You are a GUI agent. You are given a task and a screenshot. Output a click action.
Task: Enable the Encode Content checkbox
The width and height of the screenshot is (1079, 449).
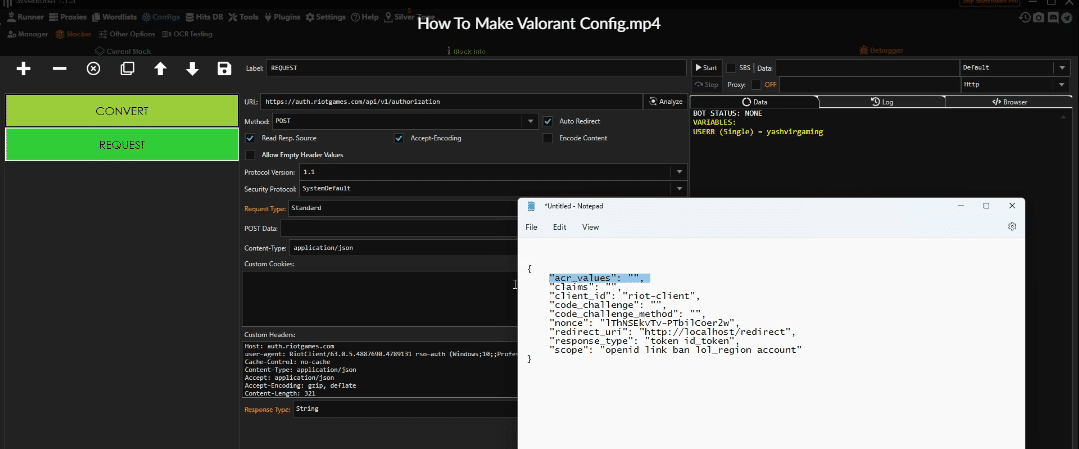[x=549, y=138]
